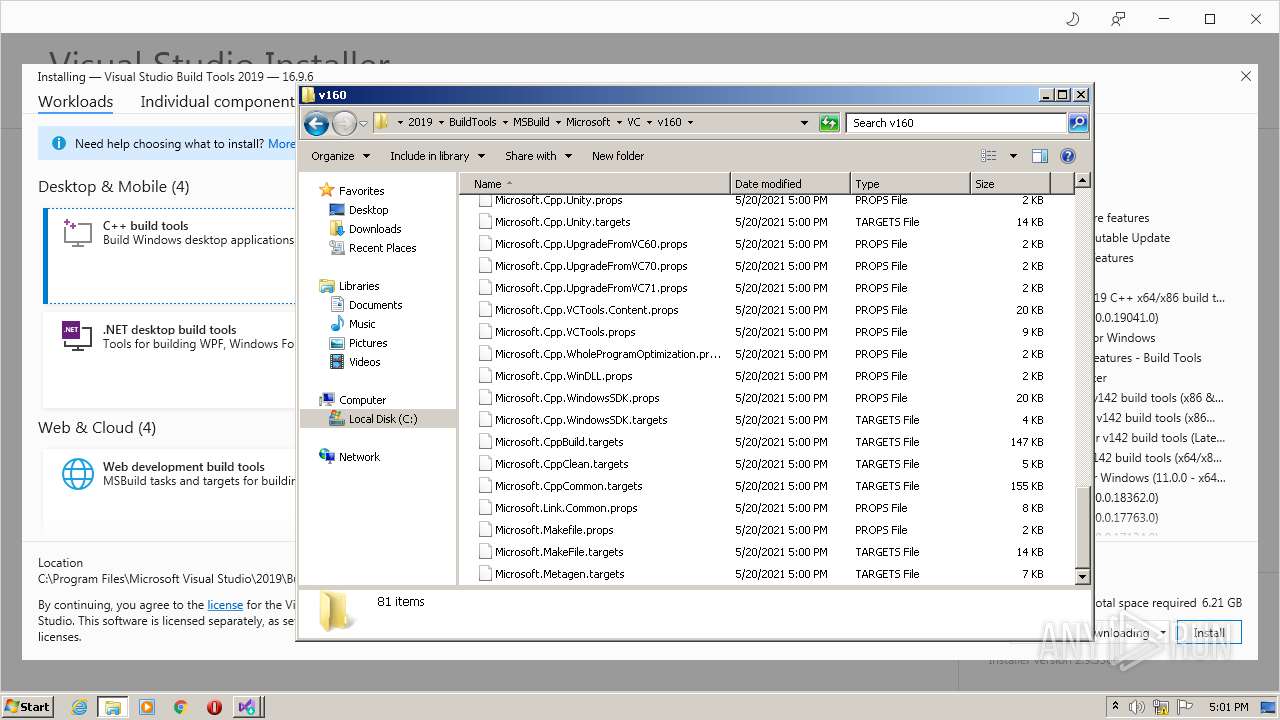Open install mode dropdown next to Install
Image resolution: width=1280 pixels, height=720 pixels.
(1163, 633)
